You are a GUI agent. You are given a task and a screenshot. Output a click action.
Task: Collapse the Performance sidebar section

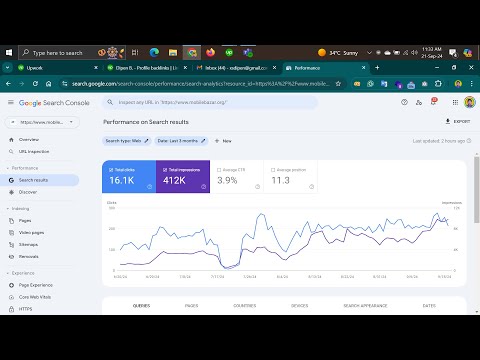23,168
